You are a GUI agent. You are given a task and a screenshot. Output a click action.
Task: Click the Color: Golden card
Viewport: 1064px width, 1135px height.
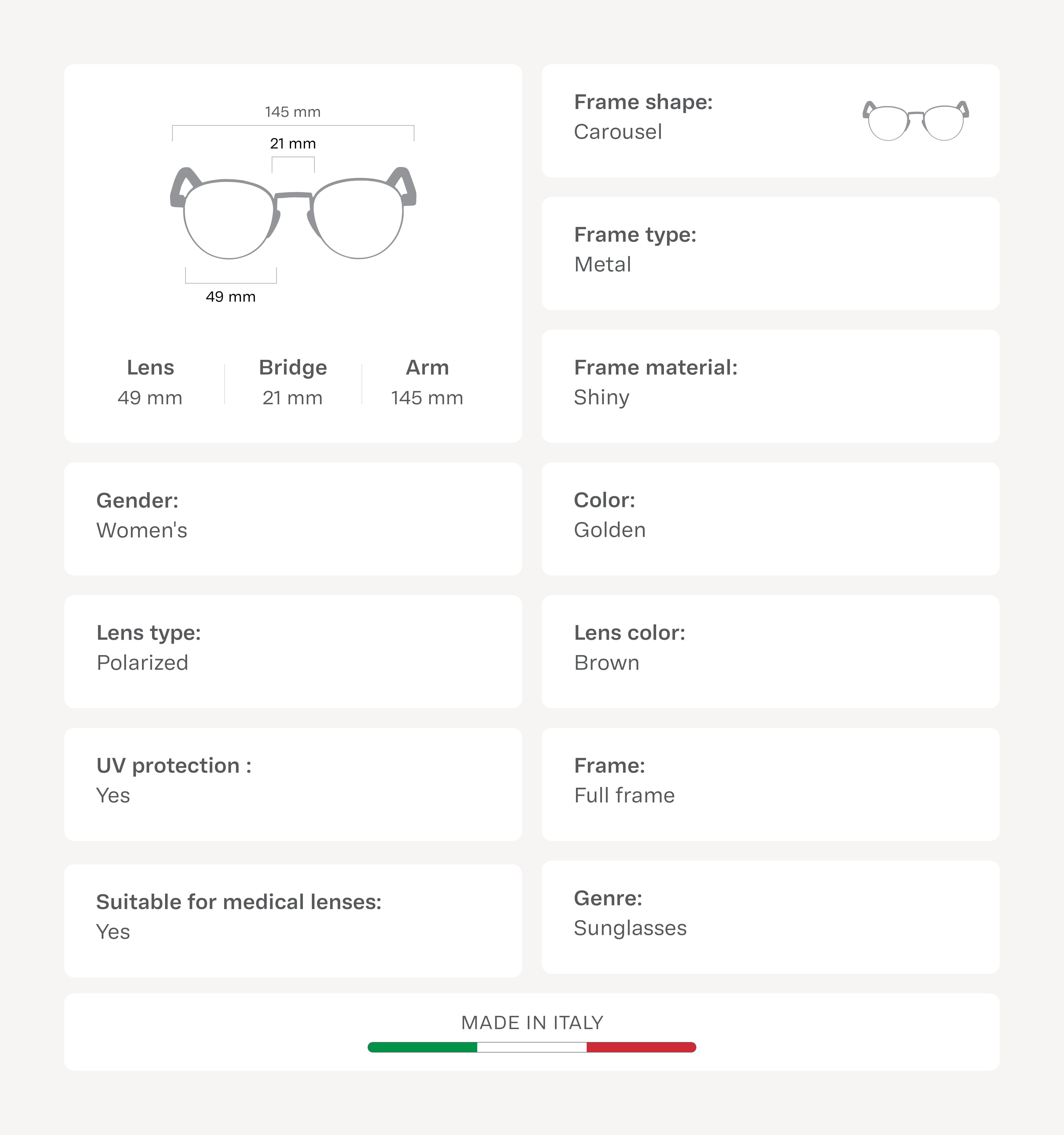click(770, 518)
